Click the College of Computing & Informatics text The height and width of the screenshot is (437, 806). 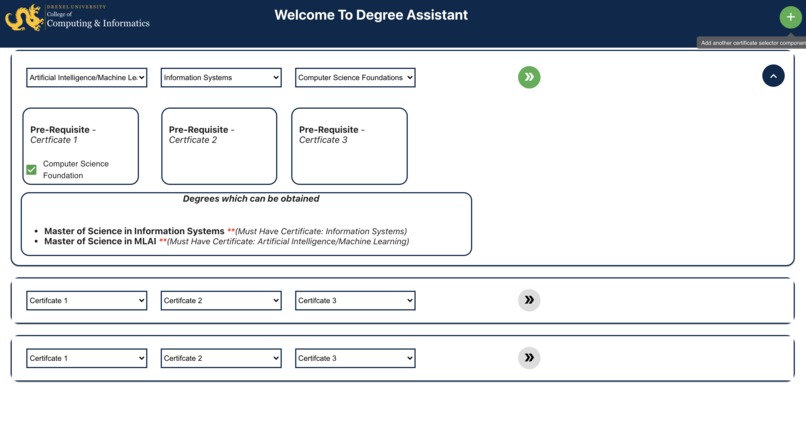tap(98, 20)
